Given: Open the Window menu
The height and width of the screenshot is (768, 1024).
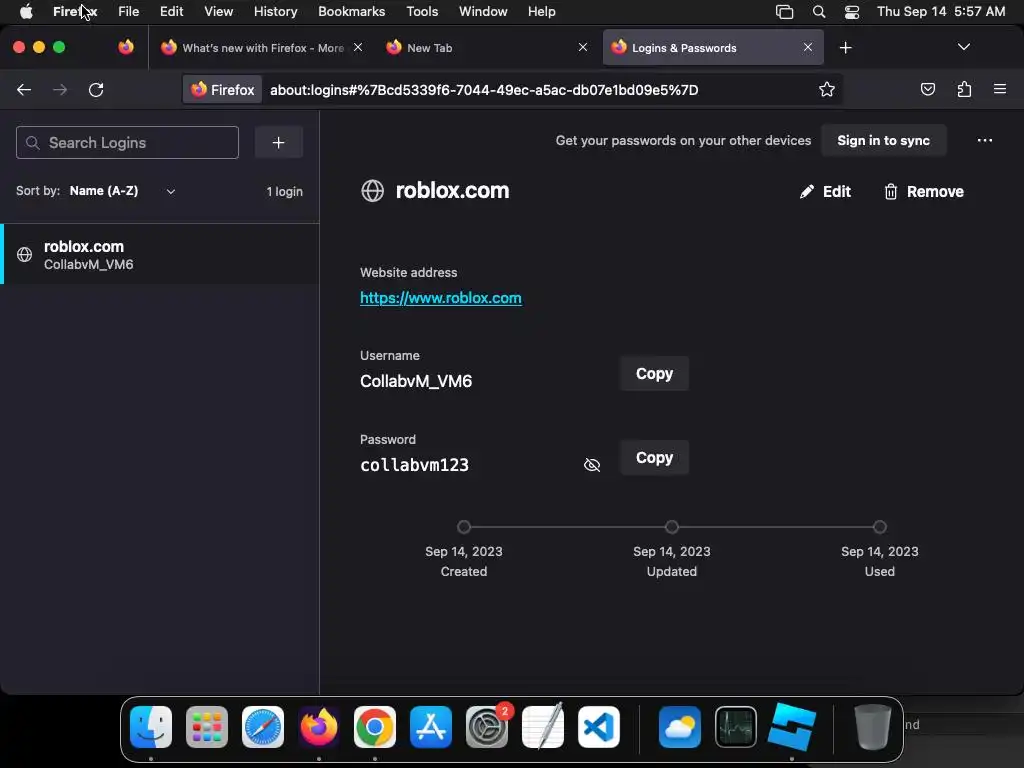Looking at the screenshot, I should pyautogui.click(x=483, y=11).
